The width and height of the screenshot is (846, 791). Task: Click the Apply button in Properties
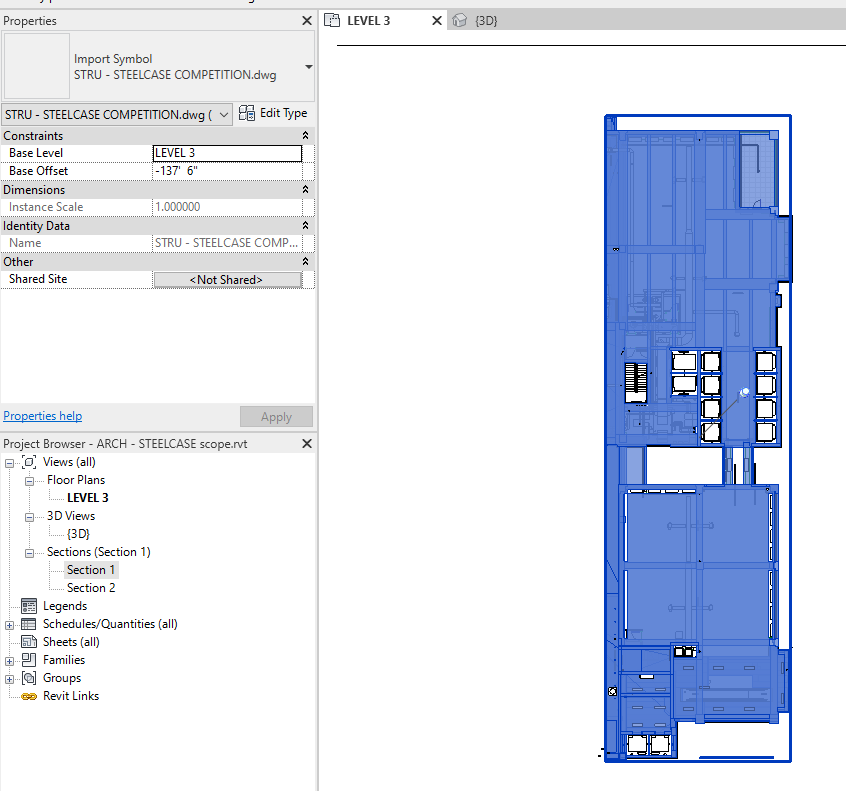(x=276, y=416)
